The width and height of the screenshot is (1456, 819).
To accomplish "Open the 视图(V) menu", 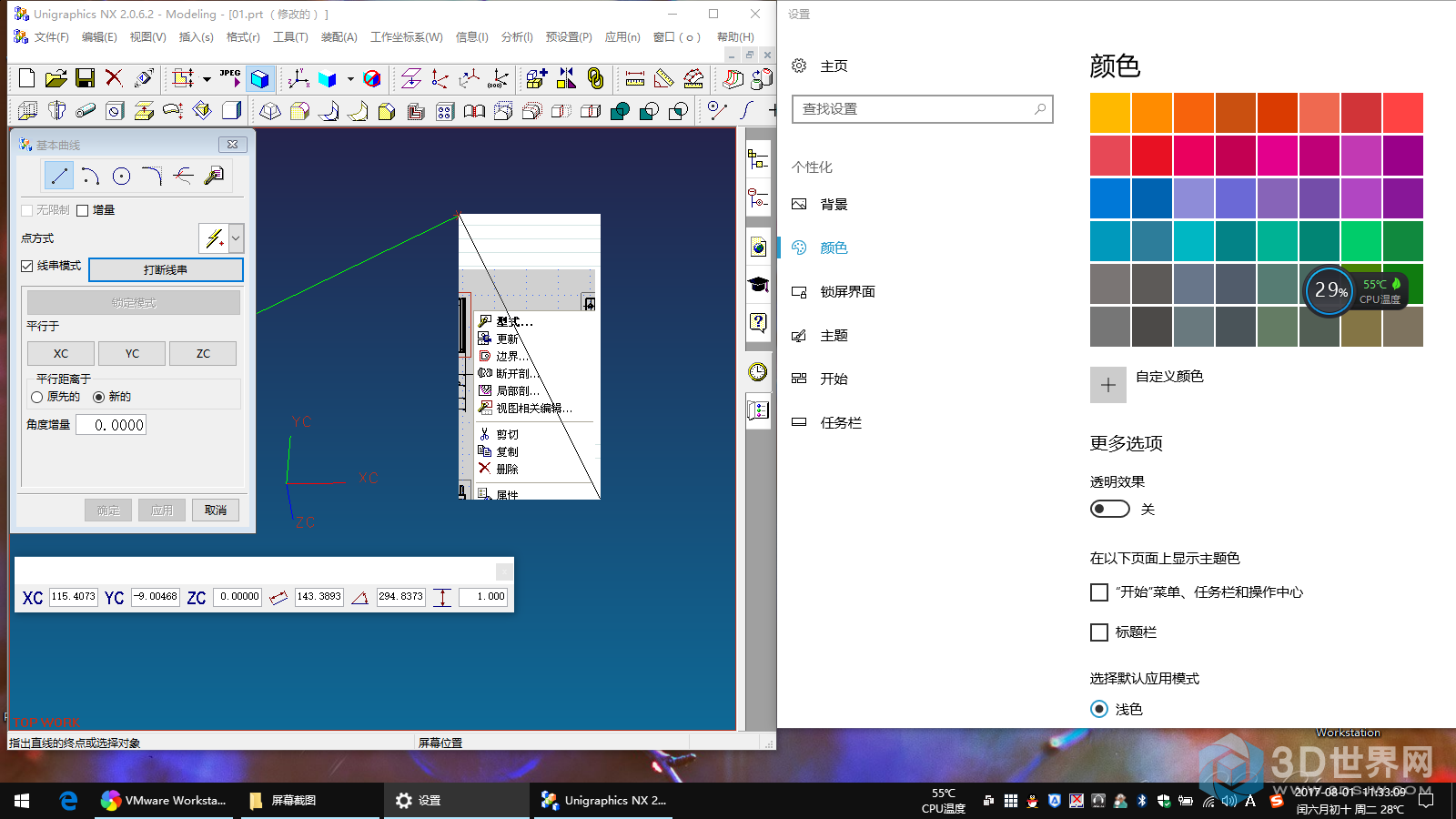I will (147, 37).
